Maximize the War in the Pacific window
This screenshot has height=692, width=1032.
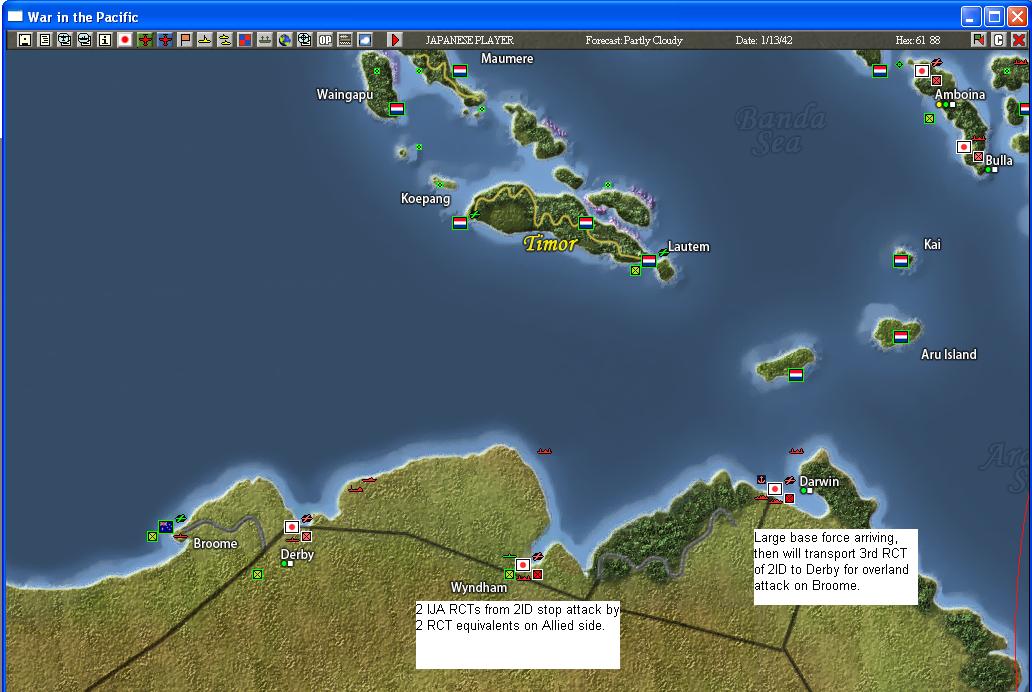pos(994,16)
